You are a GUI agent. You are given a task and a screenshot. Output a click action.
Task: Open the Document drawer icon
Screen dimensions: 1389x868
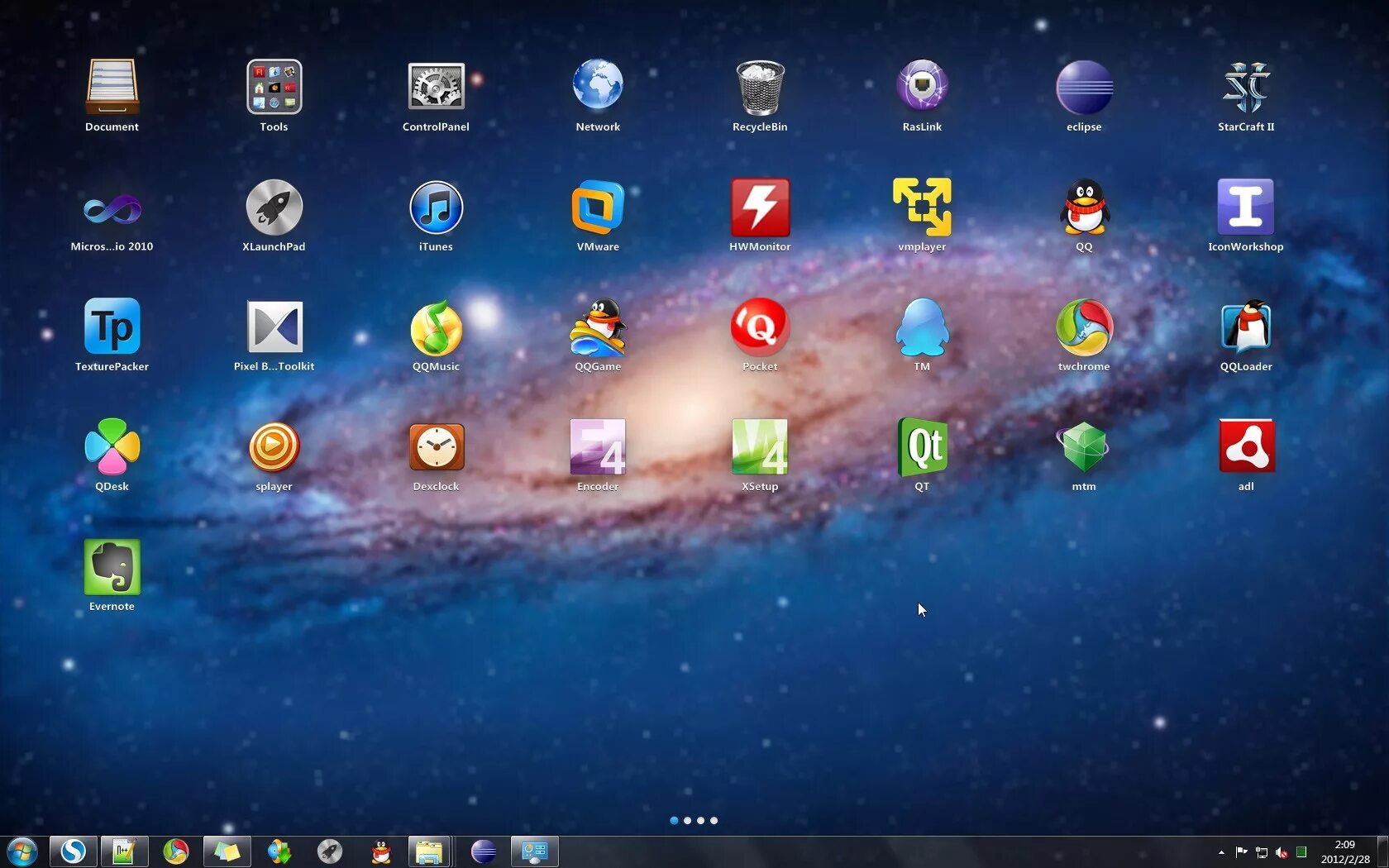coord(112,87)
